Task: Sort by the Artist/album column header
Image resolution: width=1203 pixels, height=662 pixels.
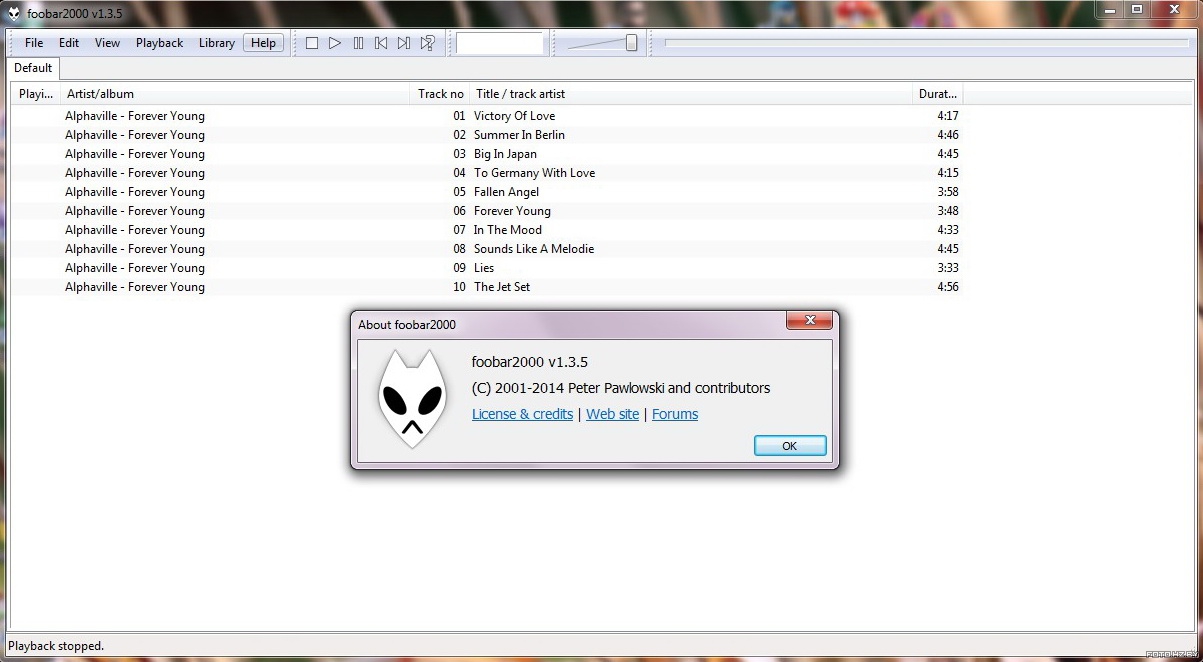Action: [x=236, y=94]
